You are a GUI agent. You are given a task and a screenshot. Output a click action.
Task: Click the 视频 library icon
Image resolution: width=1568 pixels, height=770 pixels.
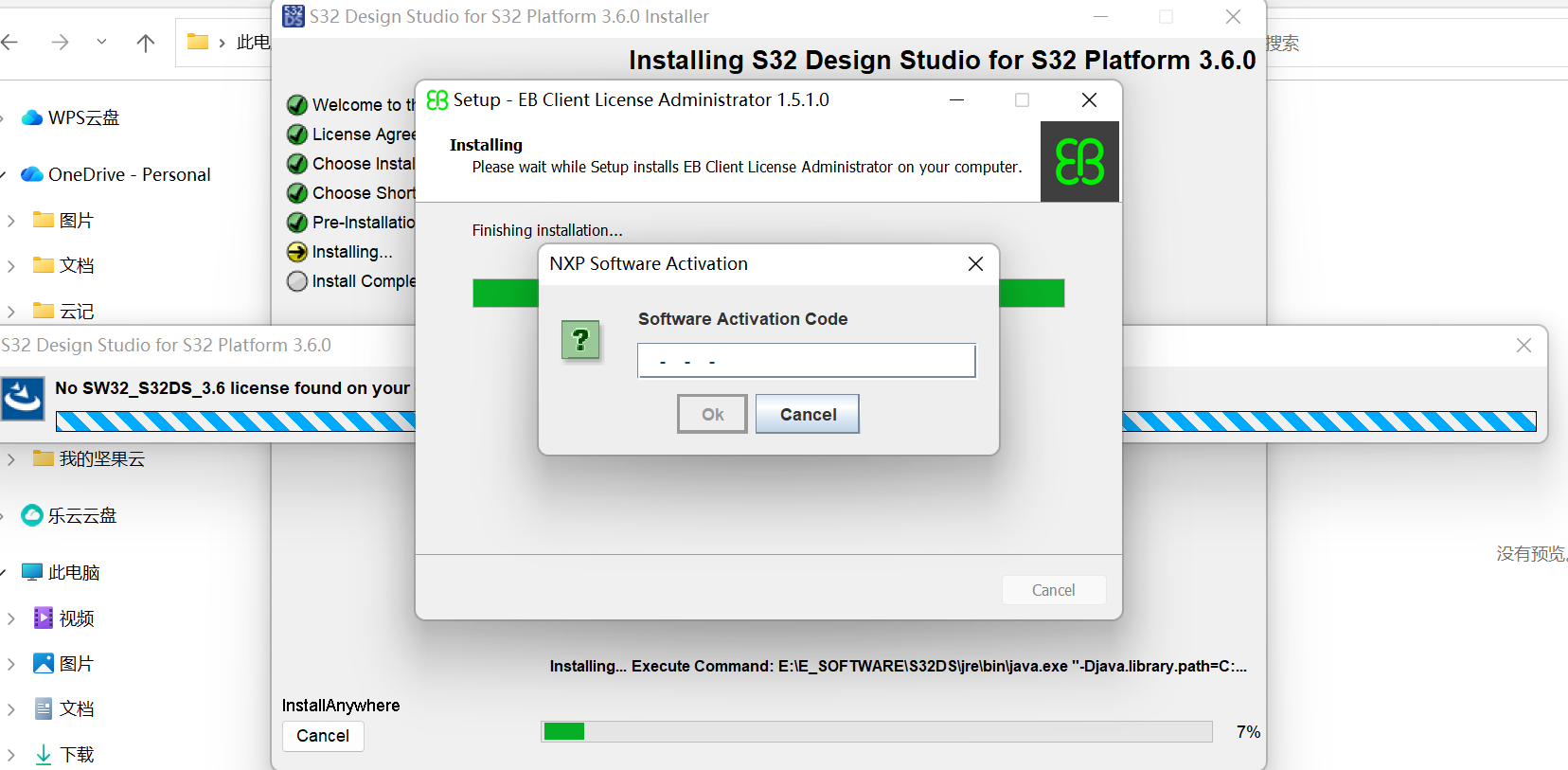pos(44,618)
